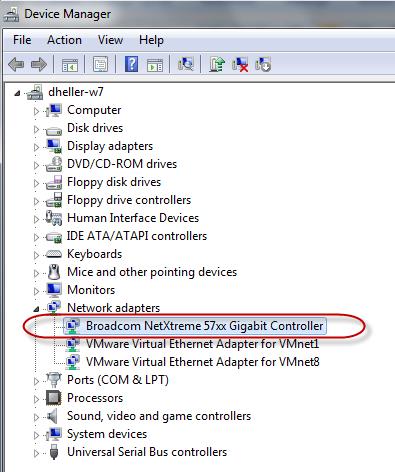The width and height of the screenshot is (395, 472).
Task: Toggle the show/hide console tree icon
Action: pyautogui.click(x=70, y=64)
